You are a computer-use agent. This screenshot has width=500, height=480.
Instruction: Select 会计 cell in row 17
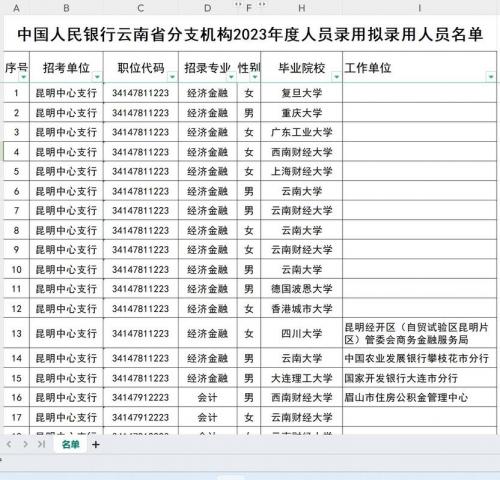[x=208, y=417]
